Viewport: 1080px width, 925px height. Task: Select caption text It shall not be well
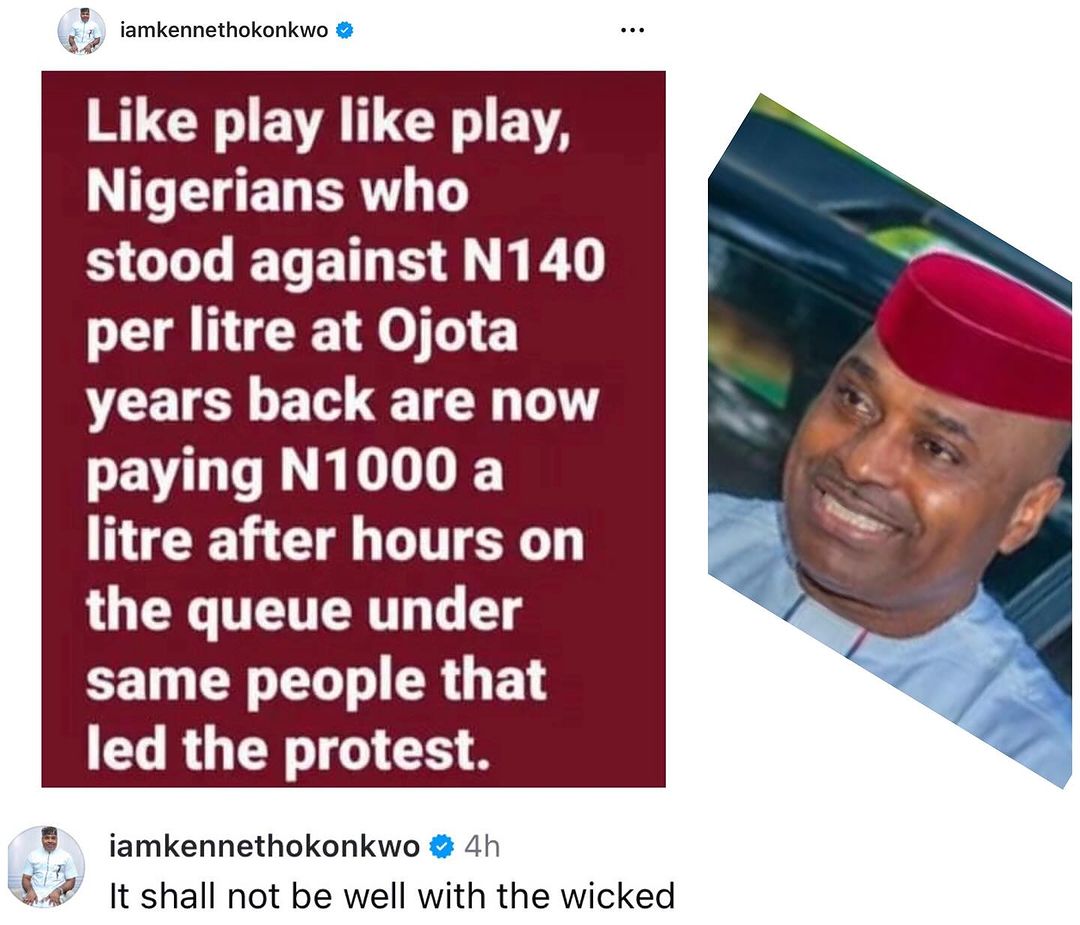(392, 896)
